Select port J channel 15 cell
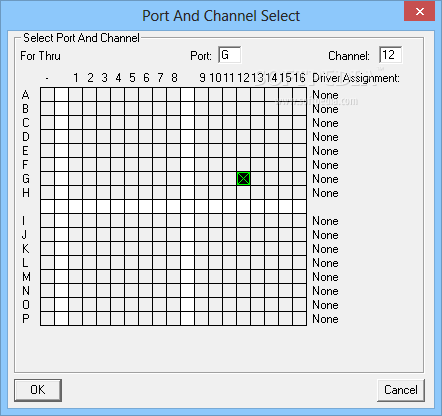The width and height of the screenshot is (442, 416). click(286, 235)
